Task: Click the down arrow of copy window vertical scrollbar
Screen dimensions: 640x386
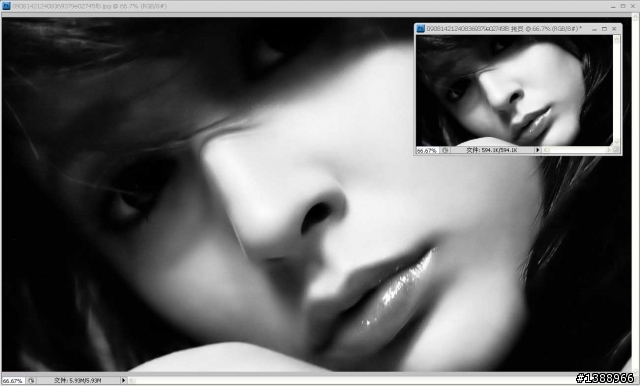Action: tap(617, 142)
